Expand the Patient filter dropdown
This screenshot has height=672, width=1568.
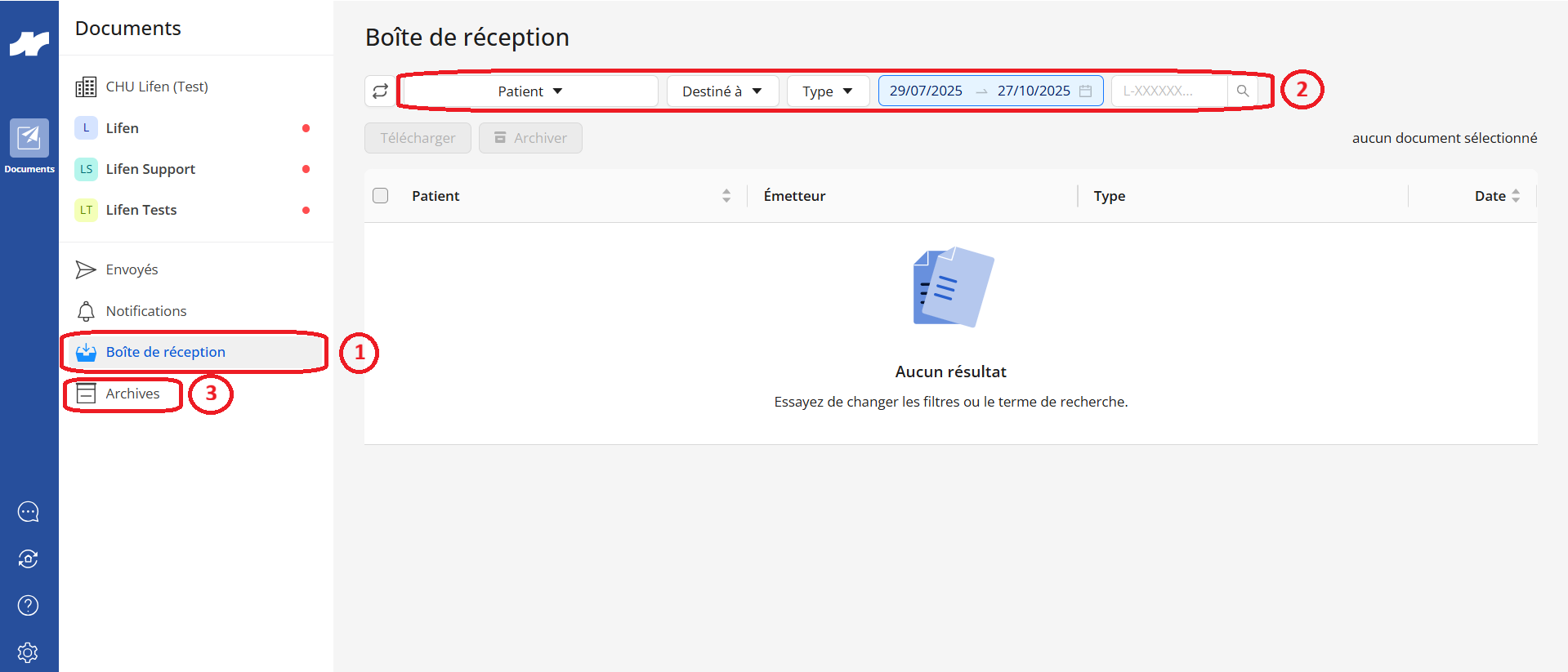pos(530,91)
